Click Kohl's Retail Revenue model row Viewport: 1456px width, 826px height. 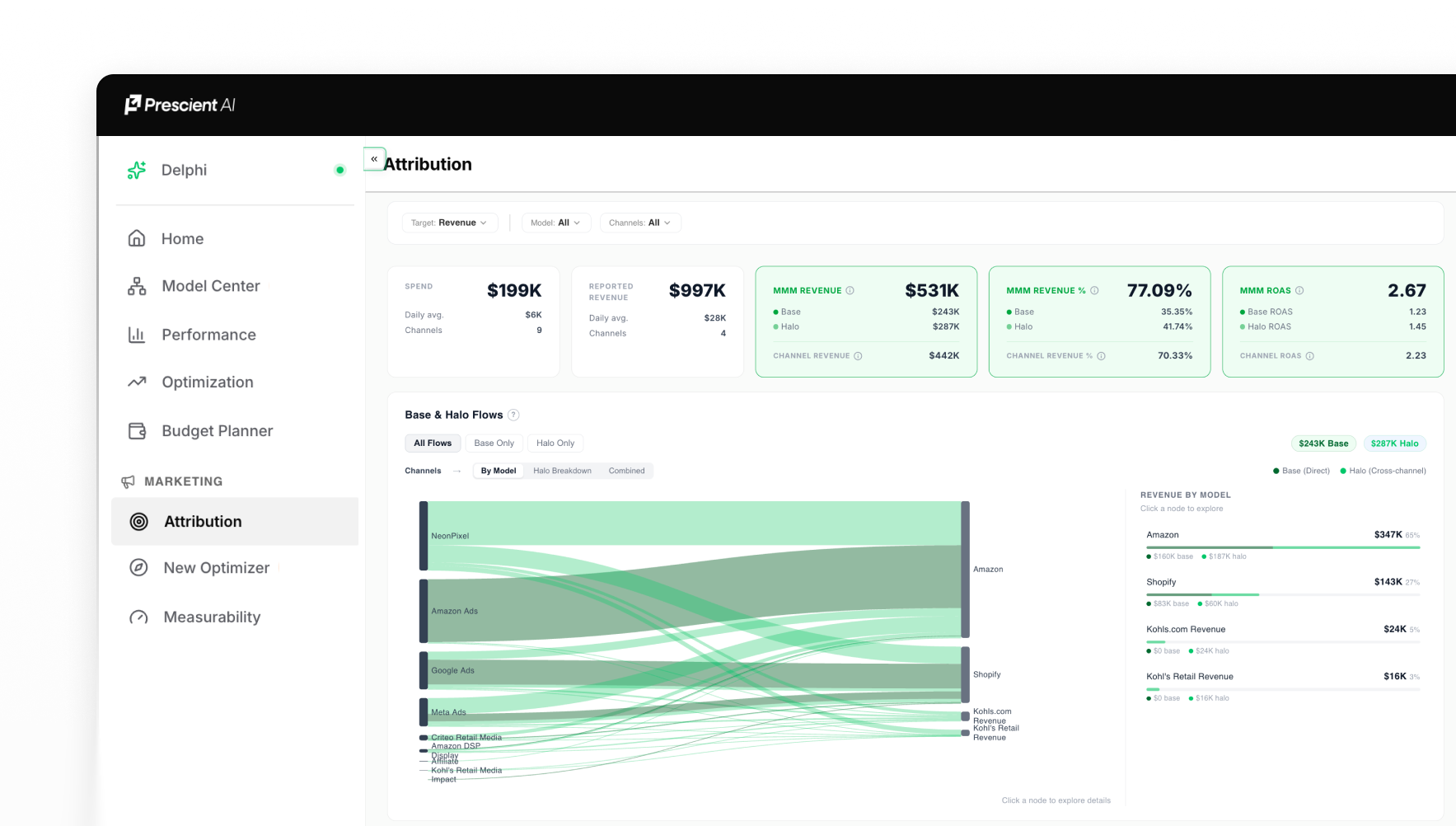click(1283, 687)
